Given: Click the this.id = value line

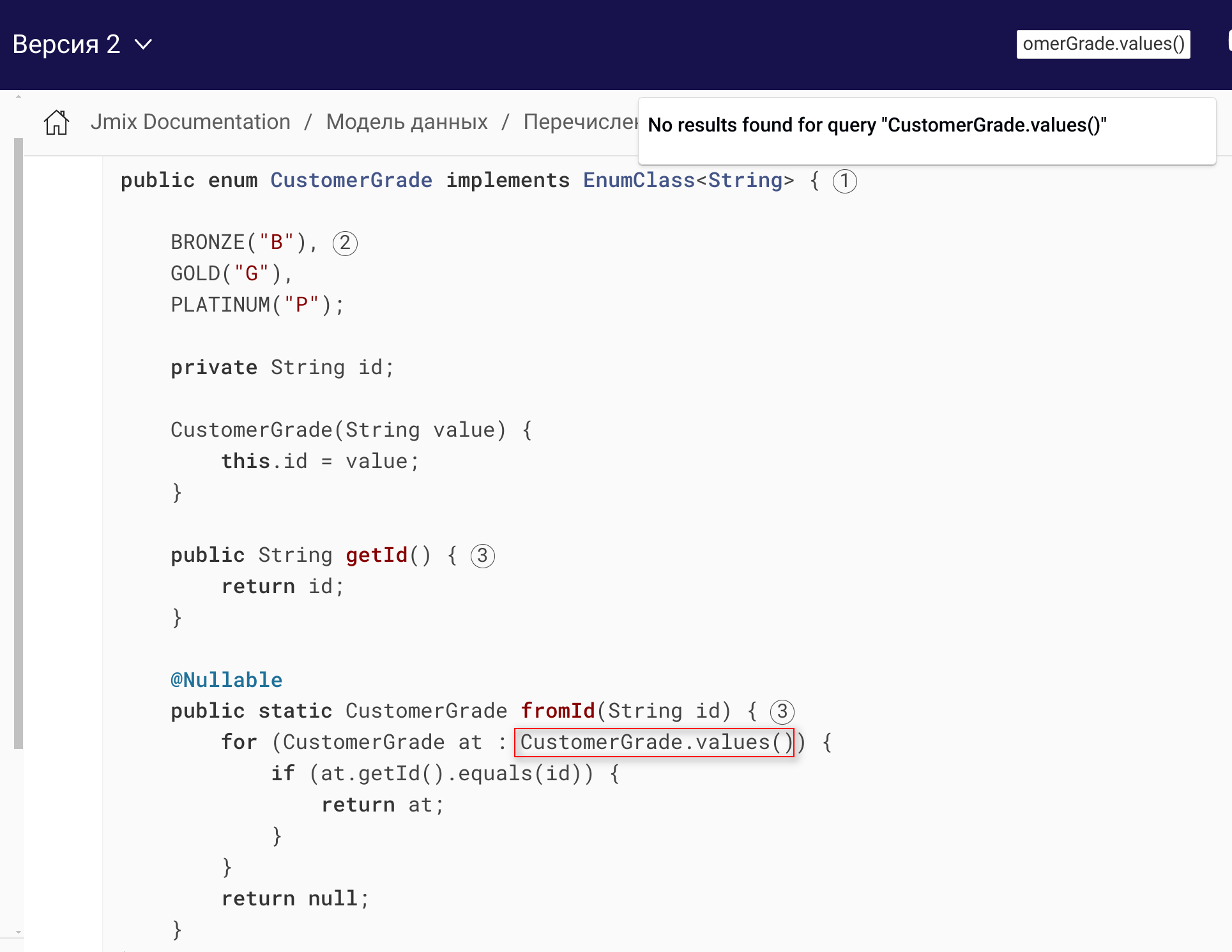Looking at the screenshot, I should click(320, 462).
